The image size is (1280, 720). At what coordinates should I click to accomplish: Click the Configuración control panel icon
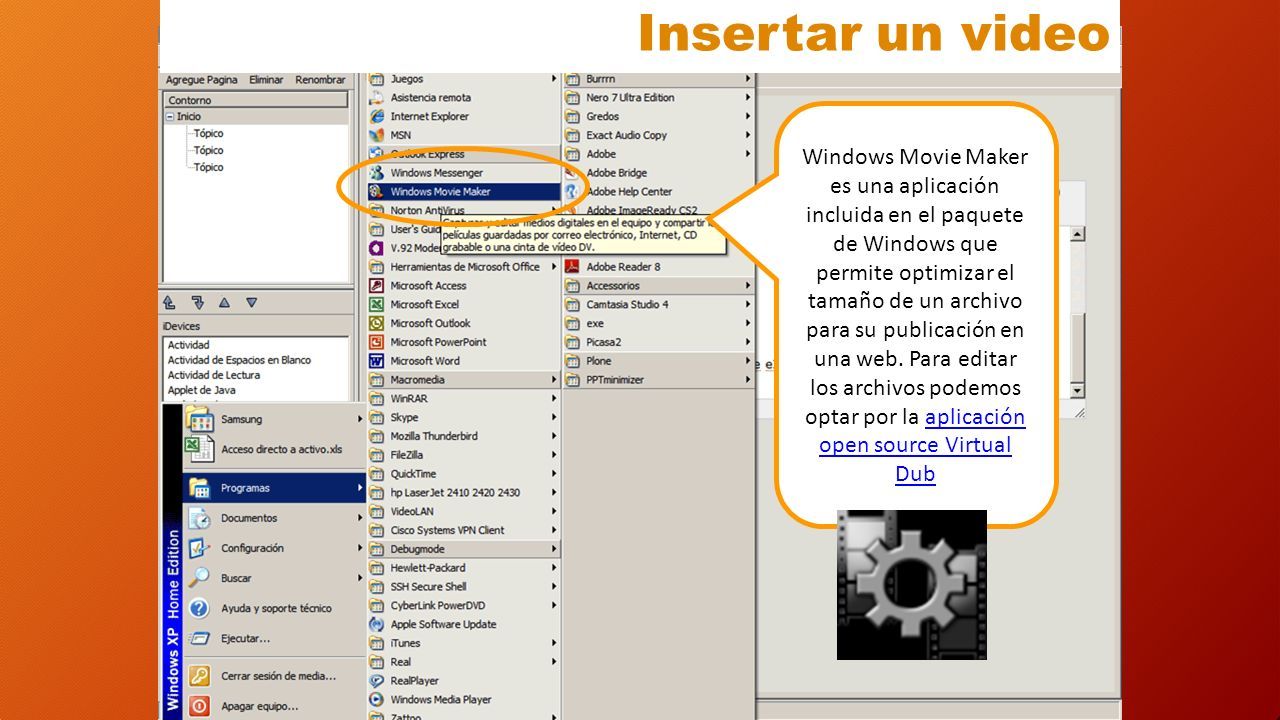point(200,548)
